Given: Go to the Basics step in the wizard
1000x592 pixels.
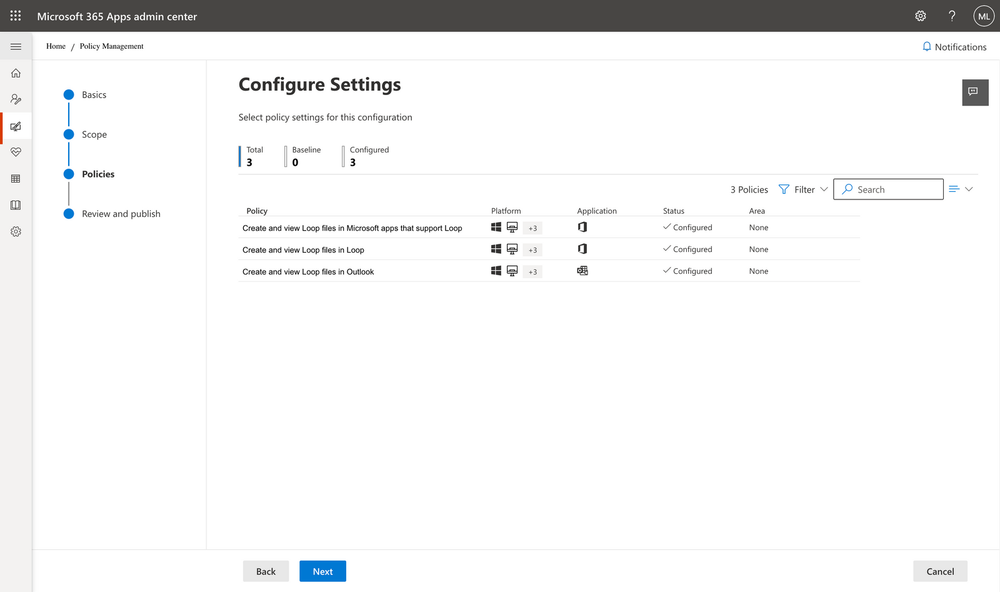Looking at the screenshot, I should click(93, 94).
